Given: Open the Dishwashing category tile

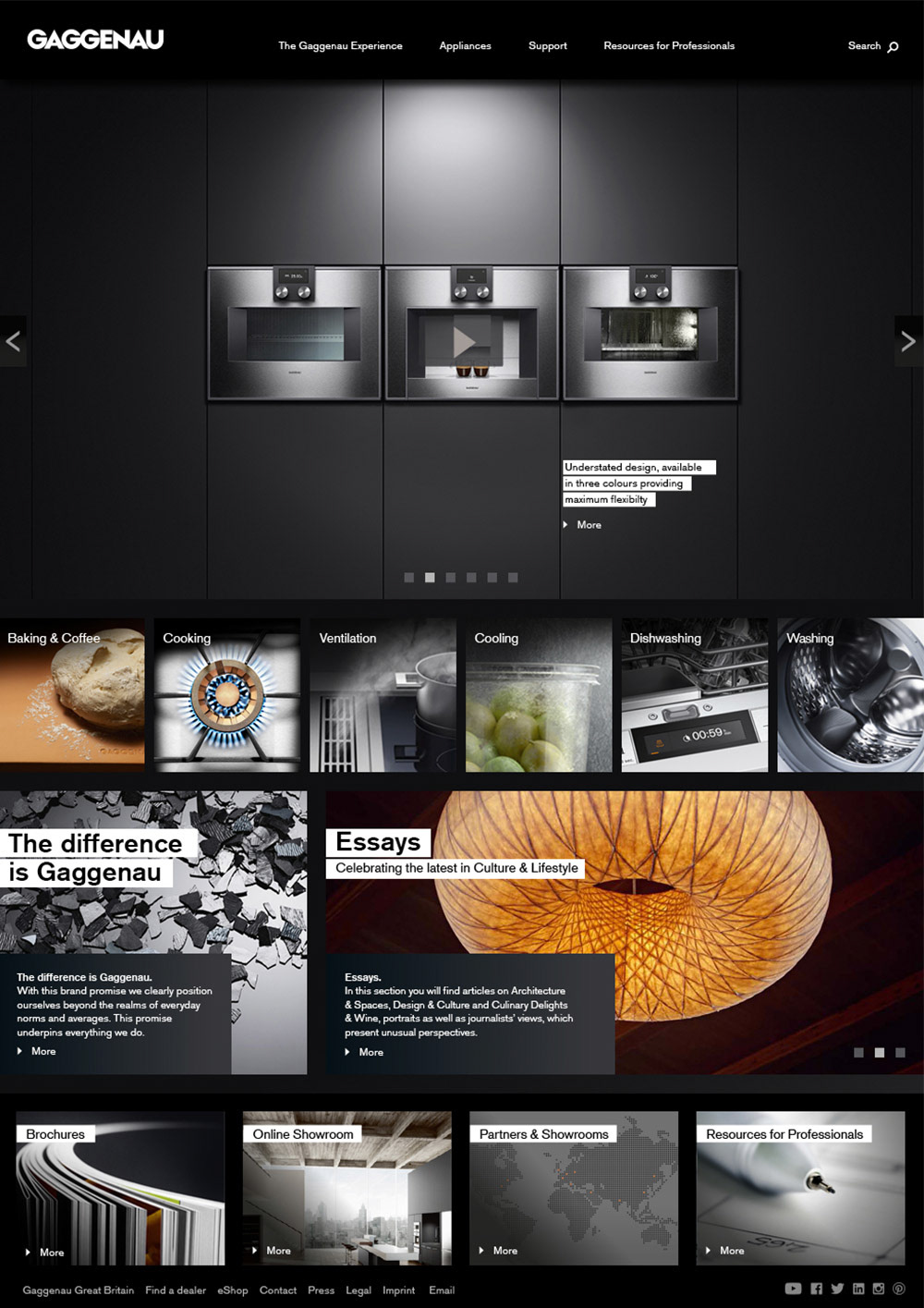Looking at the screenshot, I should [x=695, y=695].
